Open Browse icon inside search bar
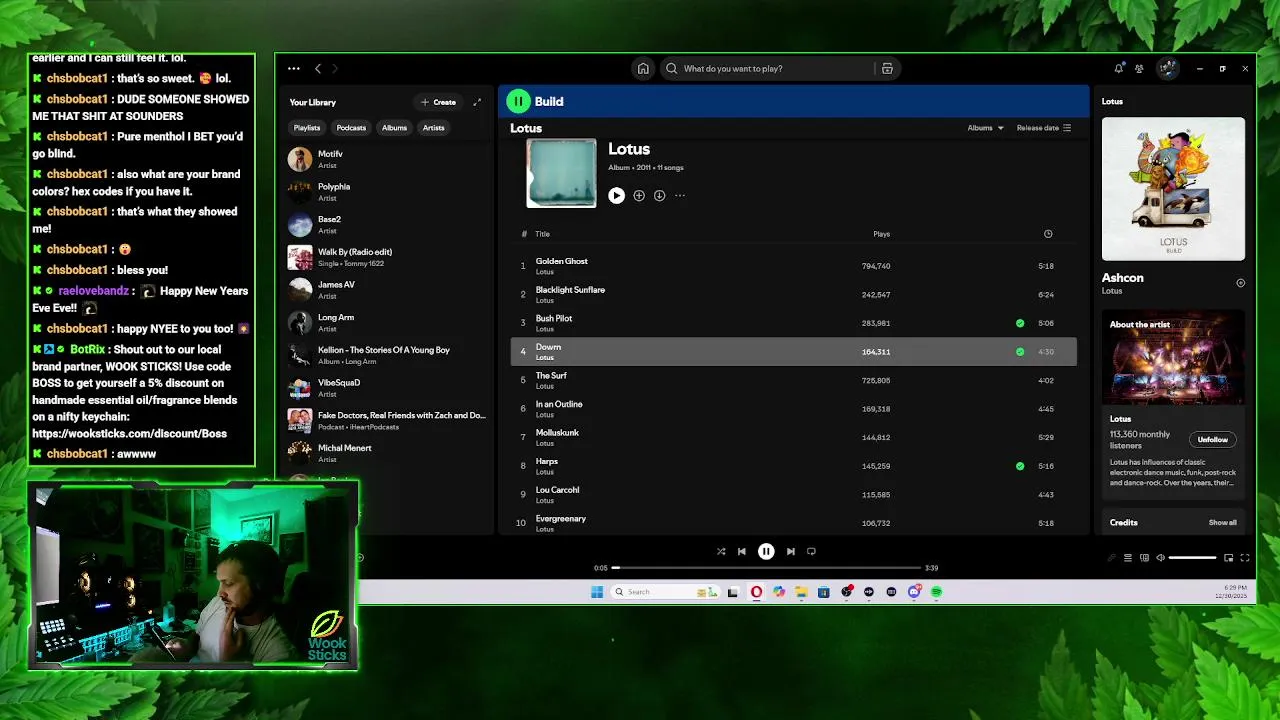This screenshot has height=720, width=1280. coord(887,68)
